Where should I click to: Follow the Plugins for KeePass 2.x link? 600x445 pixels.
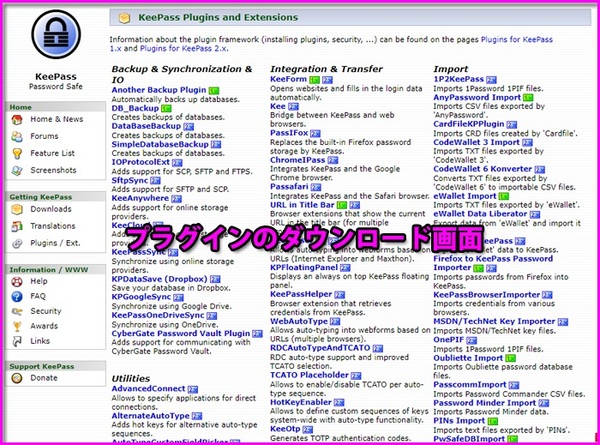click(183, 49)
